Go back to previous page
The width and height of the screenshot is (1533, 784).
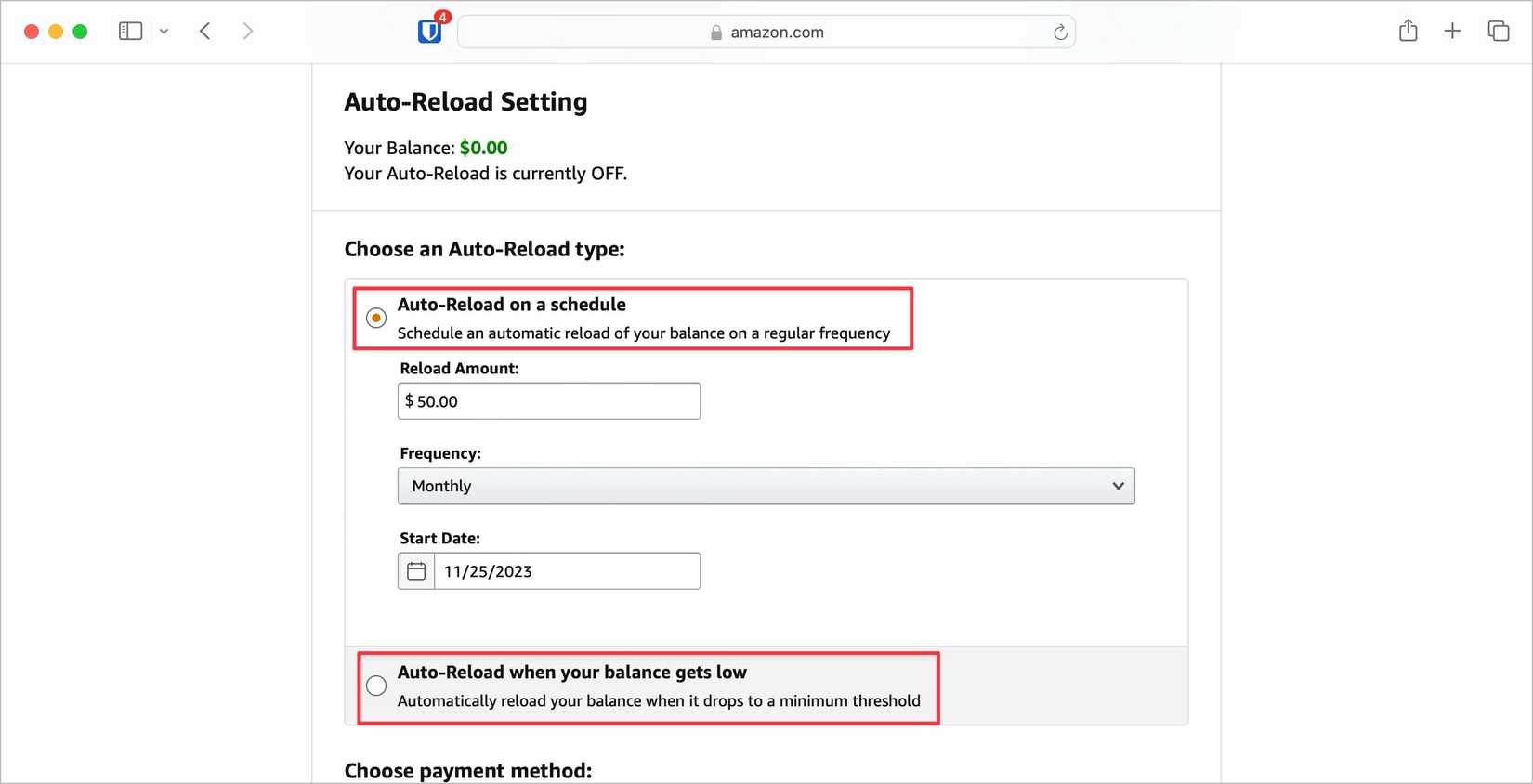(205, 32)
